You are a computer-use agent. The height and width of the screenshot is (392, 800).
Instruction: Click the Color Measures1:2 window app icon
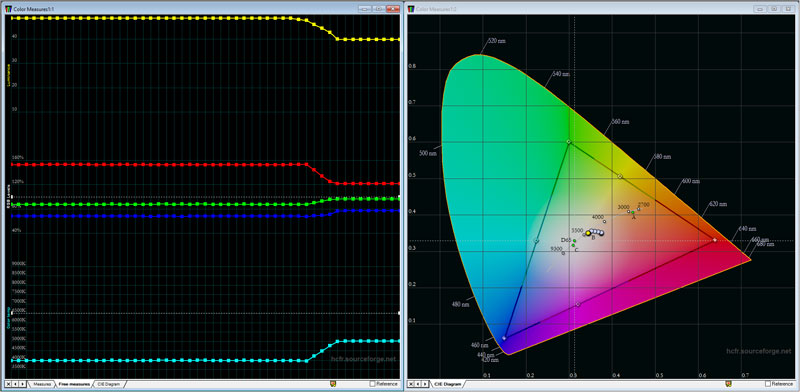click(411, 9)
